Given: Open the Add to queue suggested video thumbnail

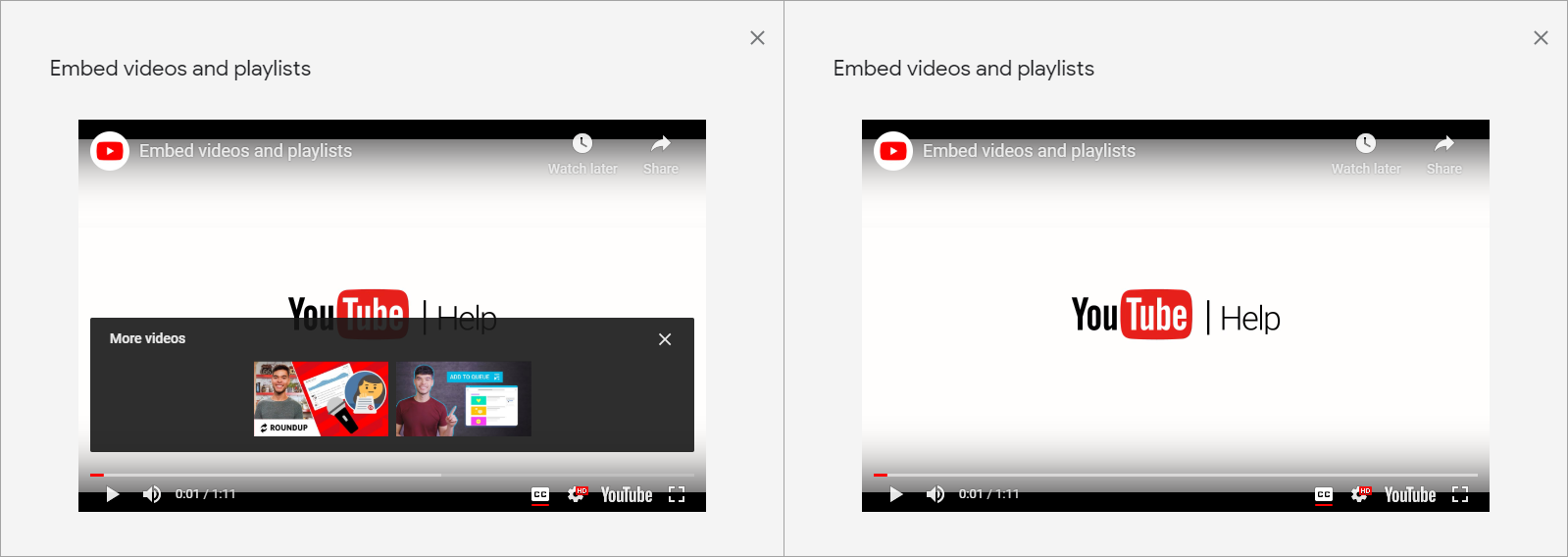Looking at the screenshot, I should pos(463,399).
